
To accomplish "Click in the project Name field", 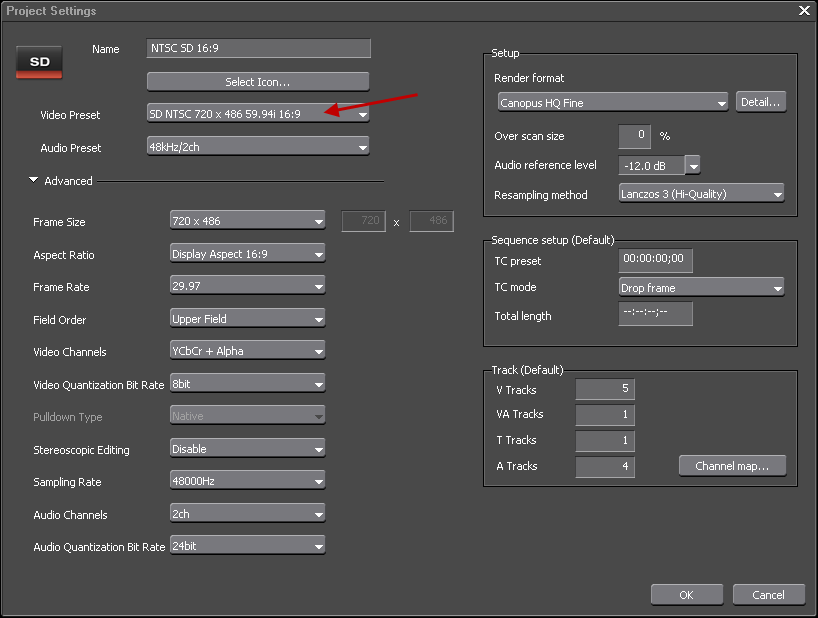I will click(258, 49).
